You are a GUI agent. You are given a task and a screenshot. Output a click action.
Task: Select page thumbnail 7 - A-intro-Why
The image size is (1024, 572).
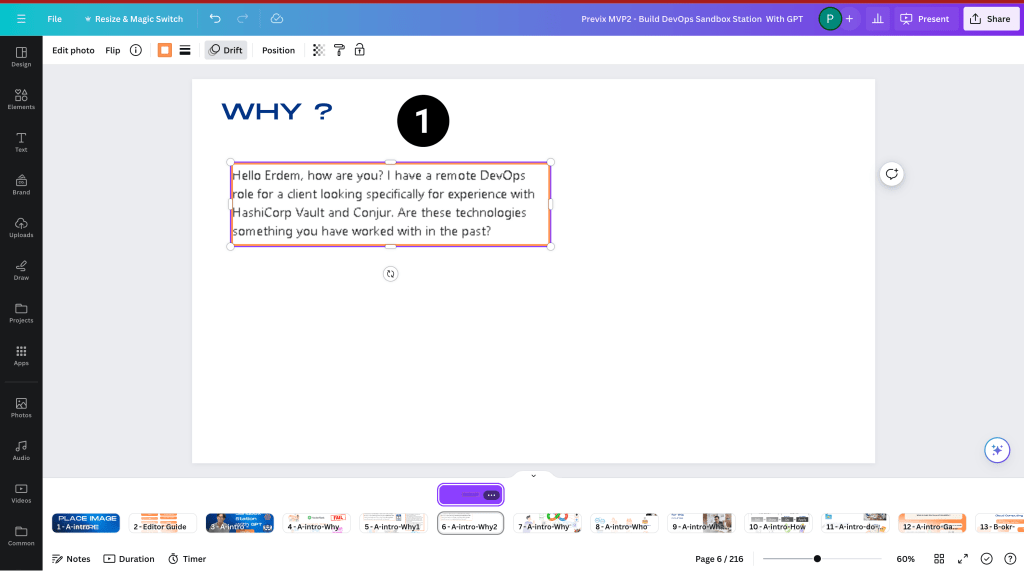(547, 523)
